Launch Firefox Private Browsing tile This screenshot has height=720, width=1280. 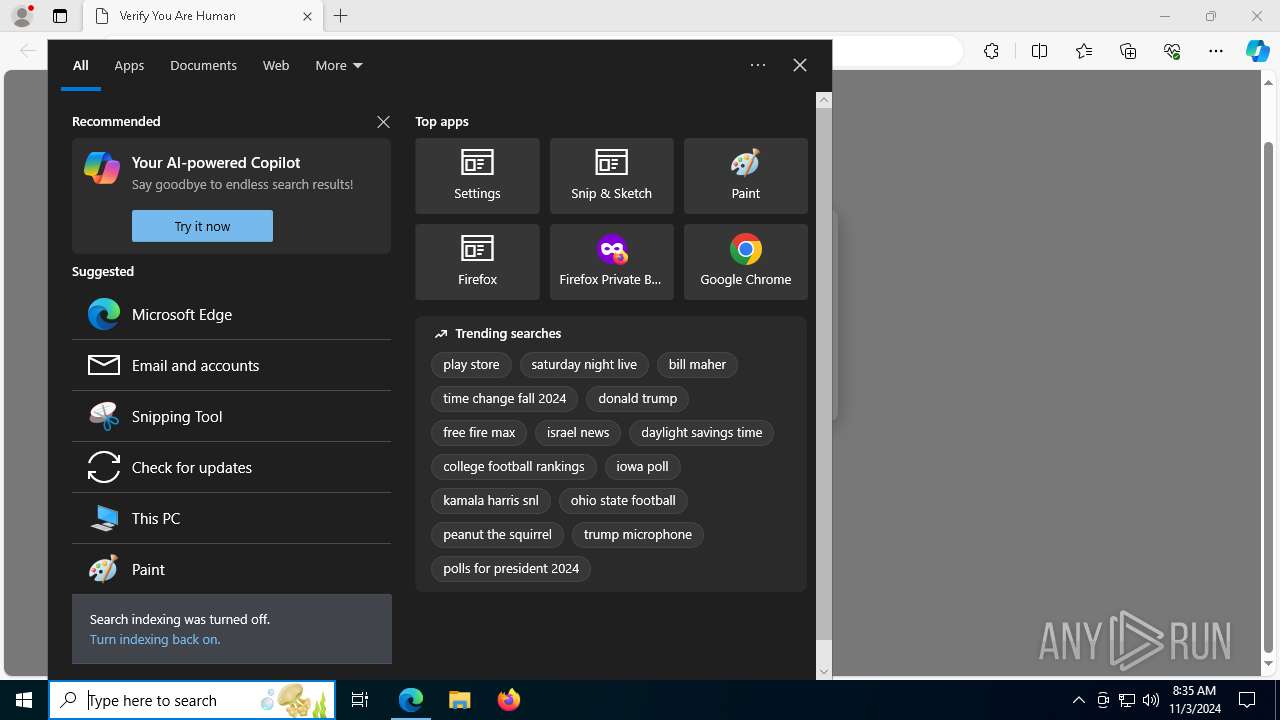(x=611, y=262)
